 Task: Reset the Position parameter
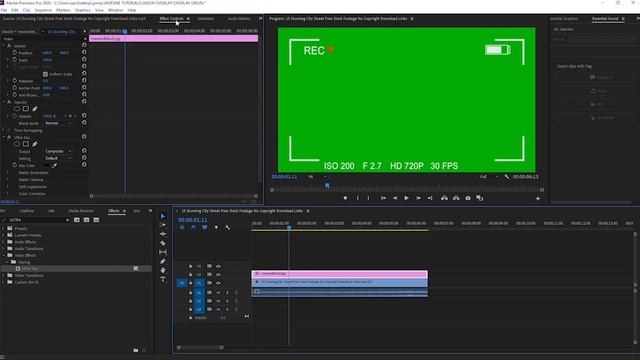84,52
